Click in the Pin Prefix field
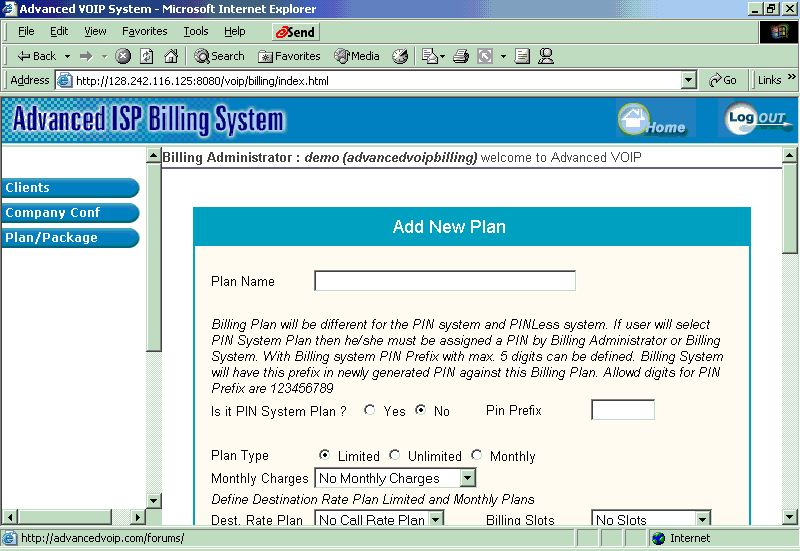The height and width of the screenshot is (551, 800). pyautogui.click(x=623, y=410)
